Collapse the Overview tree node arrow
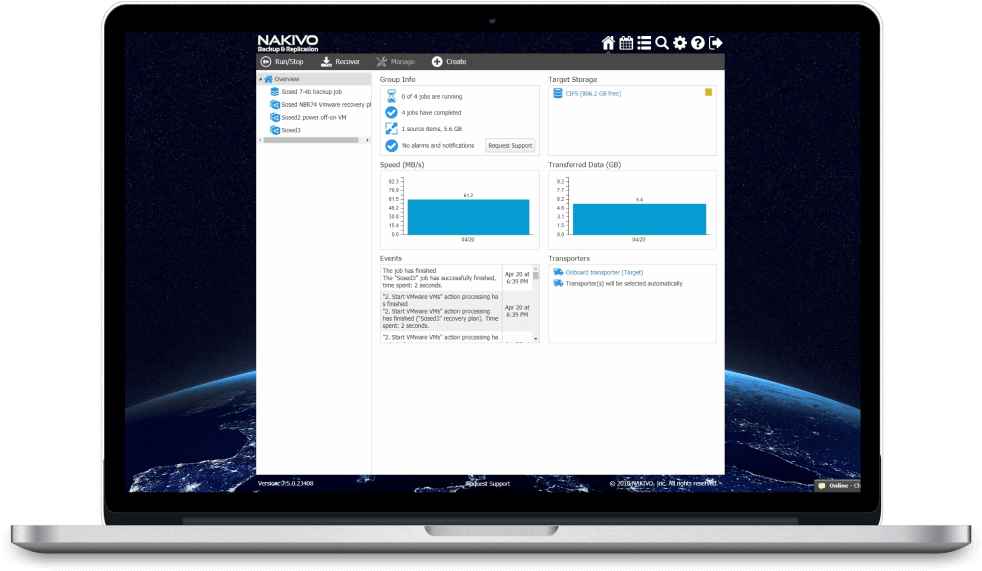Screen dimensions: 982x571 (x=261, y=79)
